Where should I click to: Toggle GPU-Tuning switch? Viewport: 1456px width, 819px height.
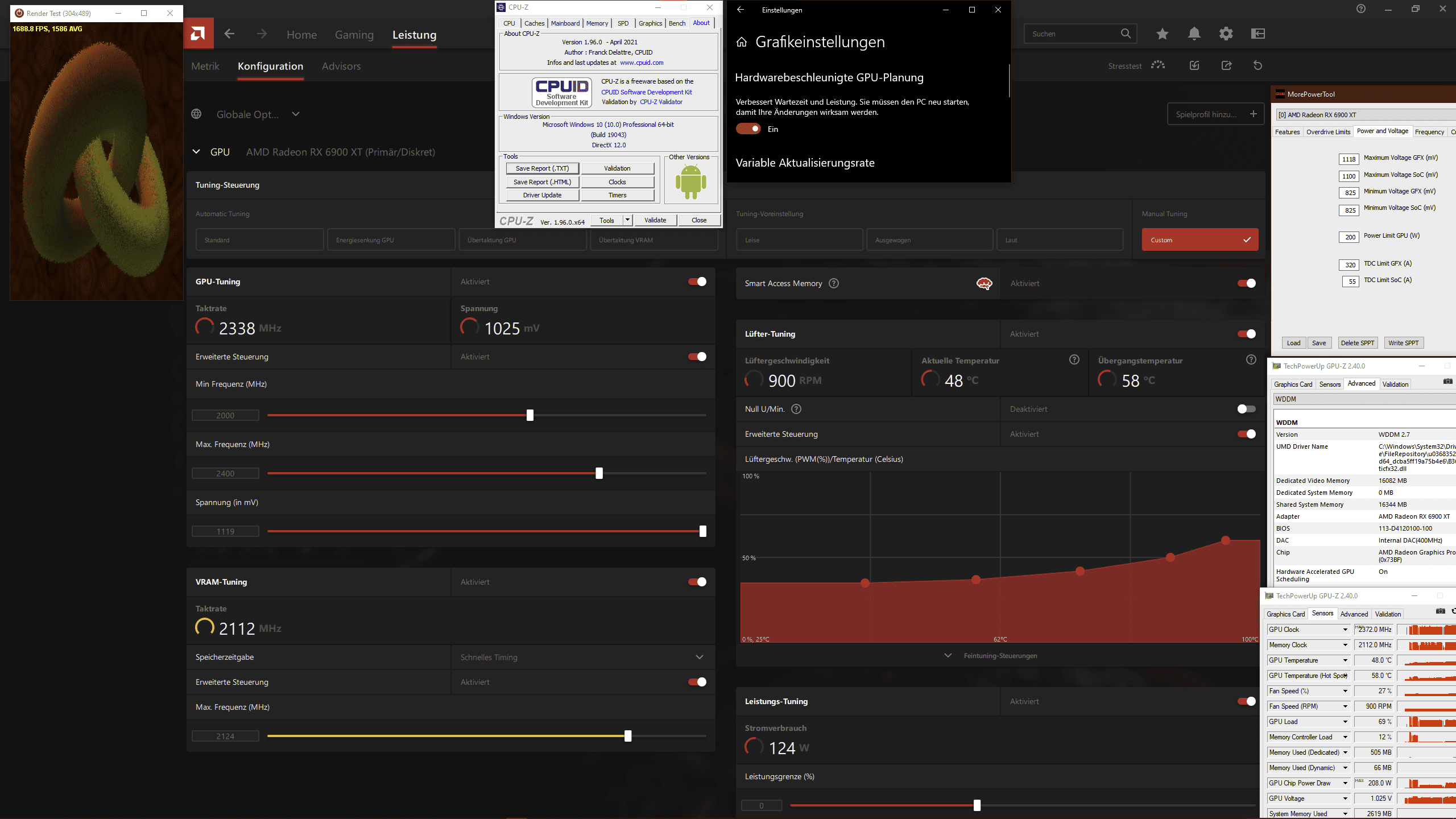click(x=697, y=282)
